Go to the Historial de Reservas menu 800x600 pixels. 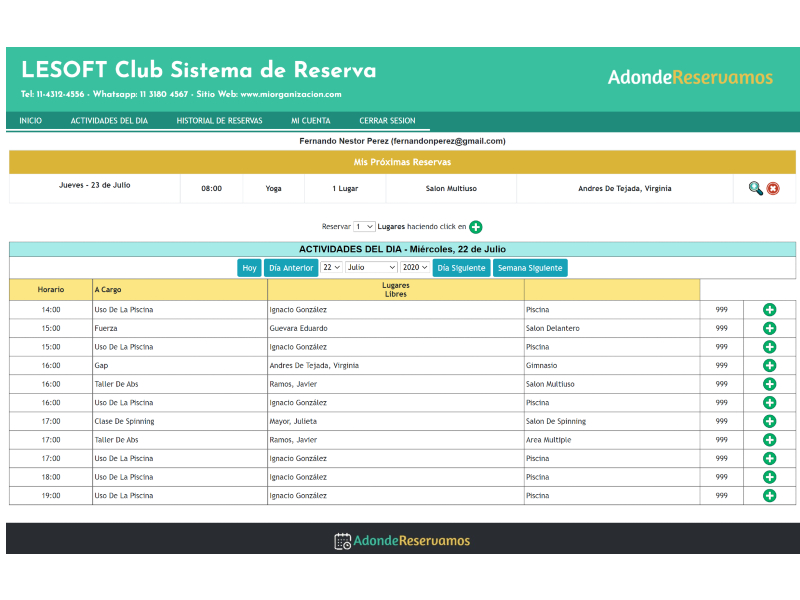click(x=219, y=121)
